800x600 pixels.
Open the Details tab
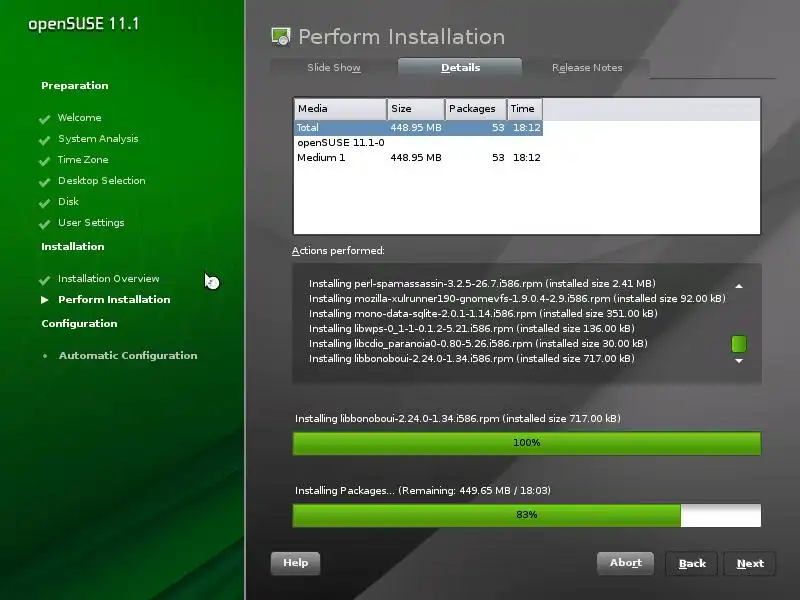pos(460,67)
